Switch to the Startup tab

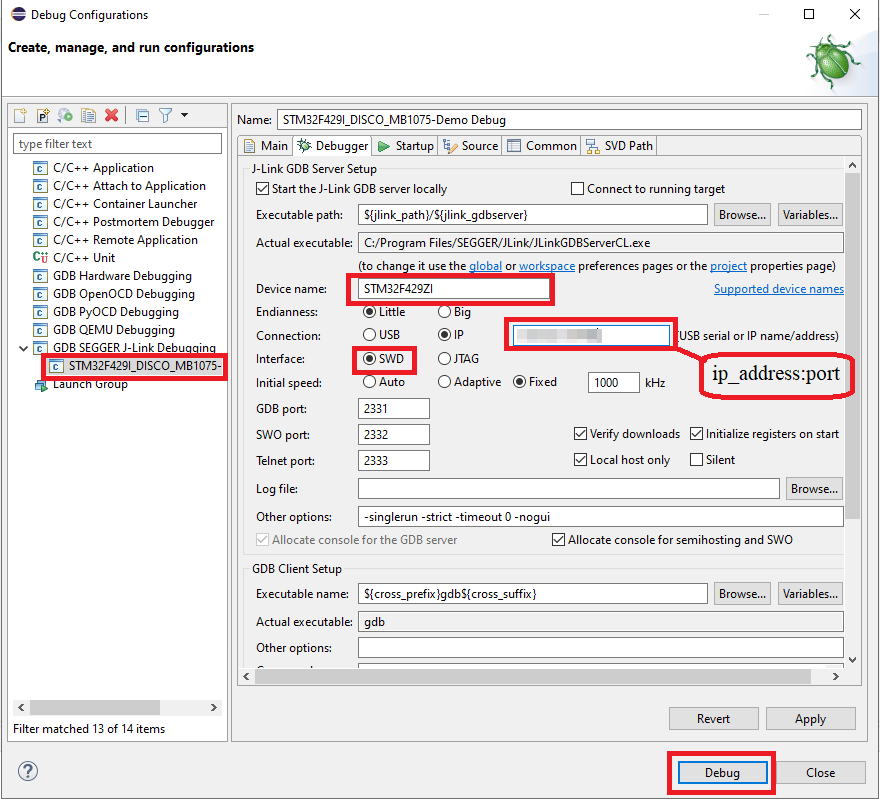point(406,146)
